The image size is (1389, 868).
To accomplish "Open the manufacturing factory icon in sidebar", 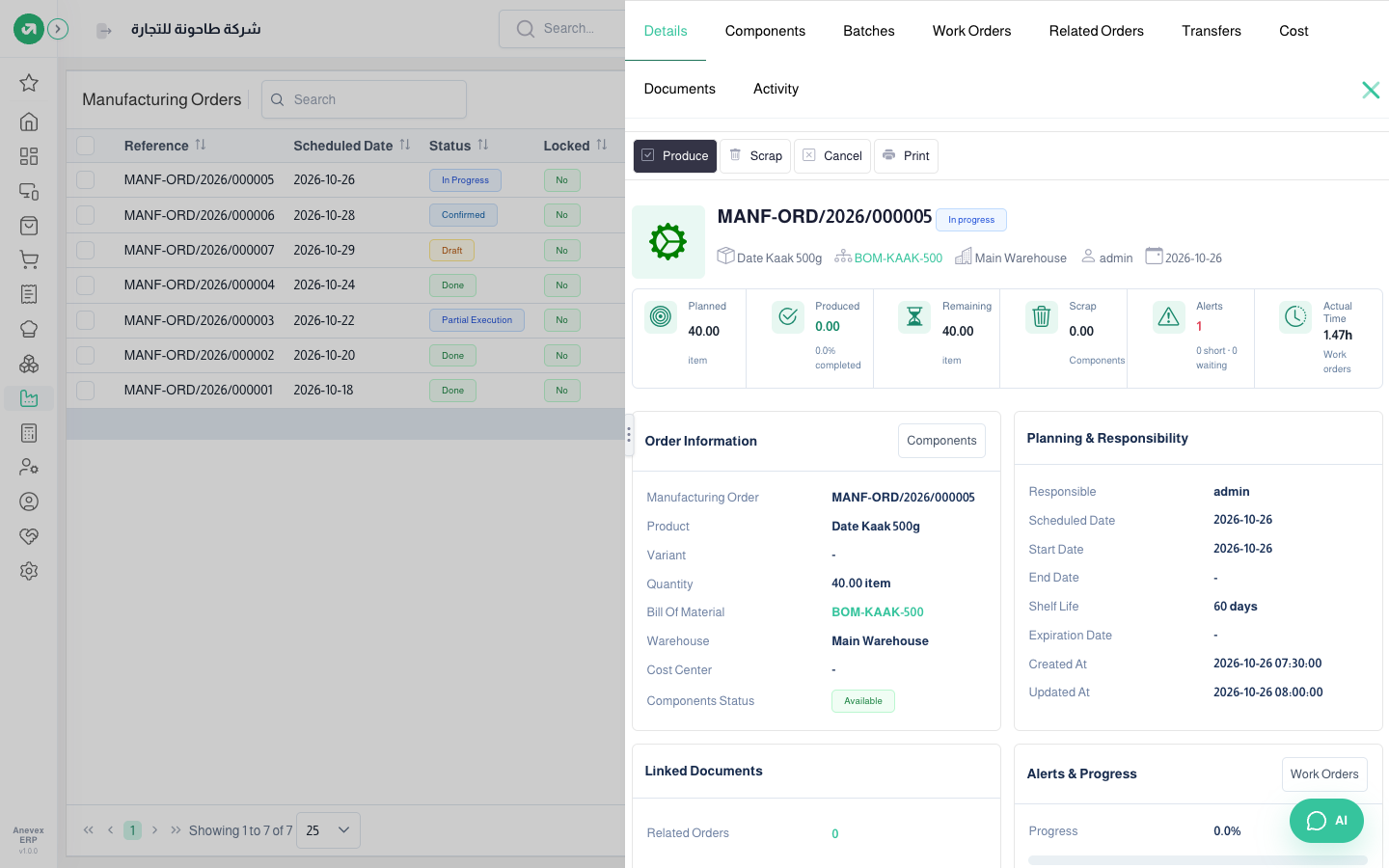I will tap(29, 398).
